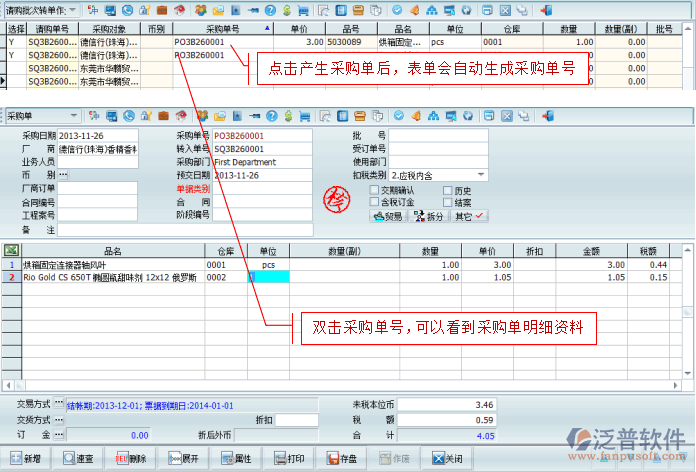
Task: Click the phone icon in the 采购单 toolbar
Action: 129,116
